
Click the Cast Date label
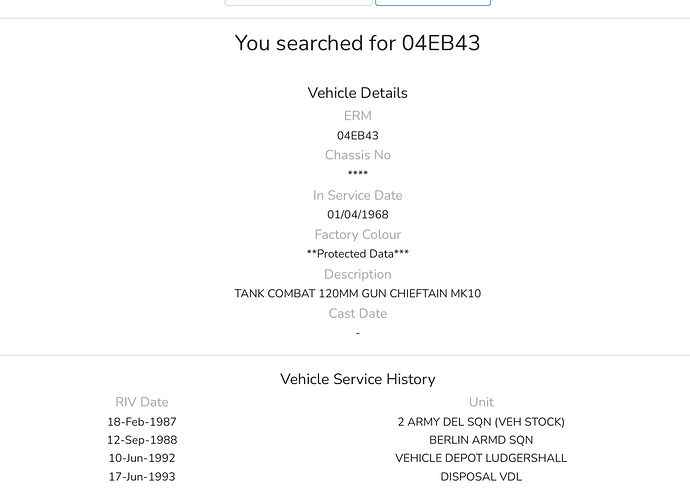coord(357,313)
